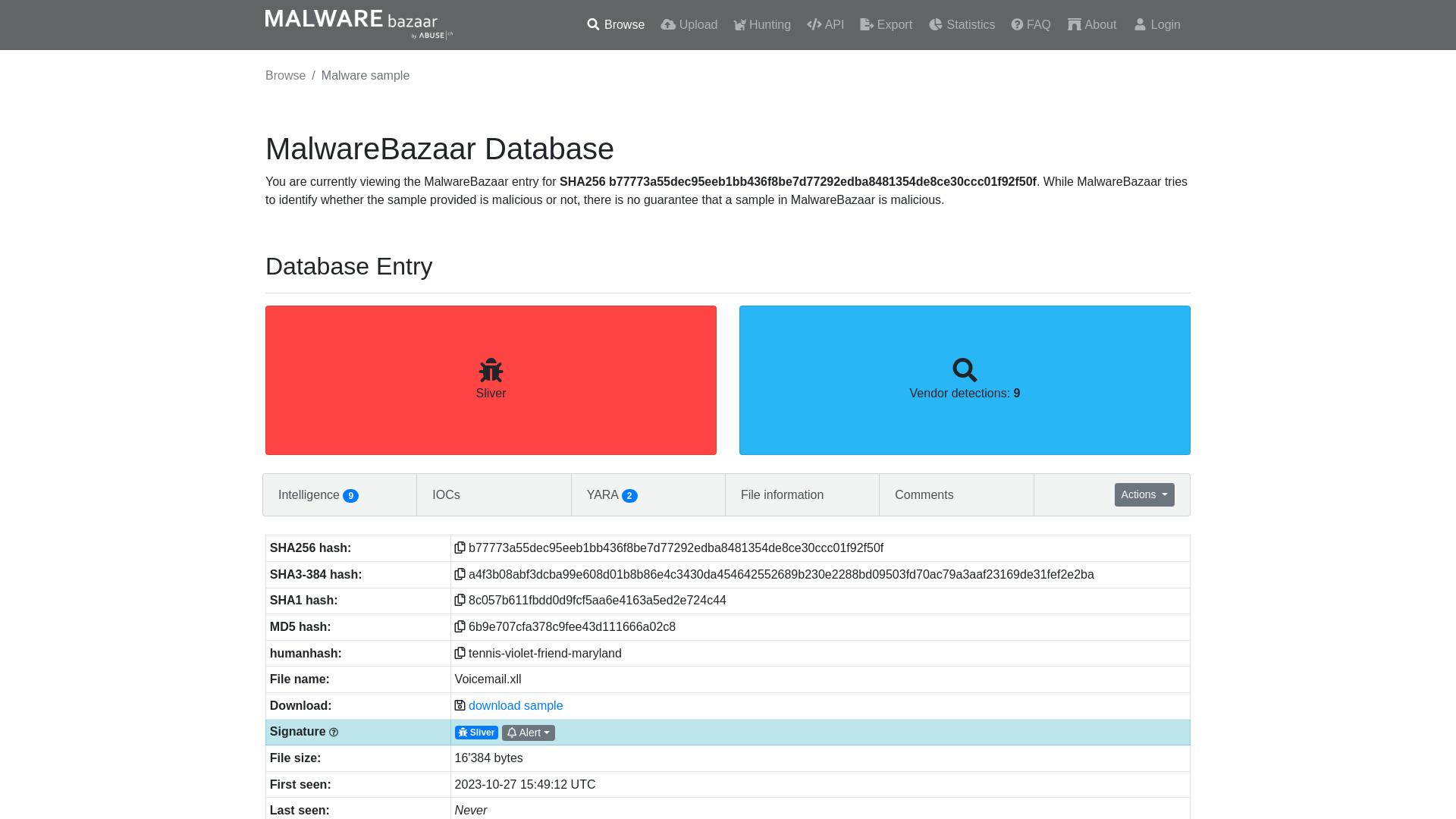
Task: Click the Upload cloud icon
Action: (x=667, y=25)
